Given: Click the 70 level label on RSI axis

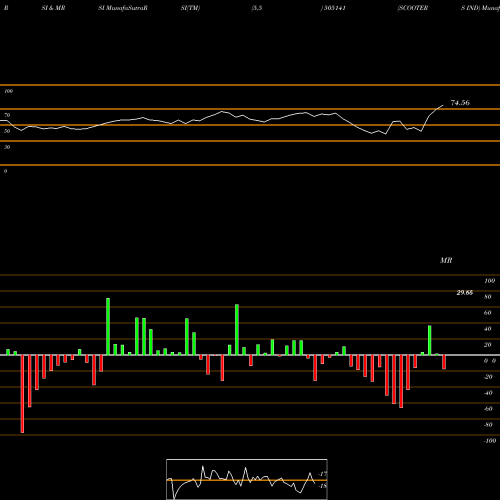Looking at the screenshot, I should point(7,115).
